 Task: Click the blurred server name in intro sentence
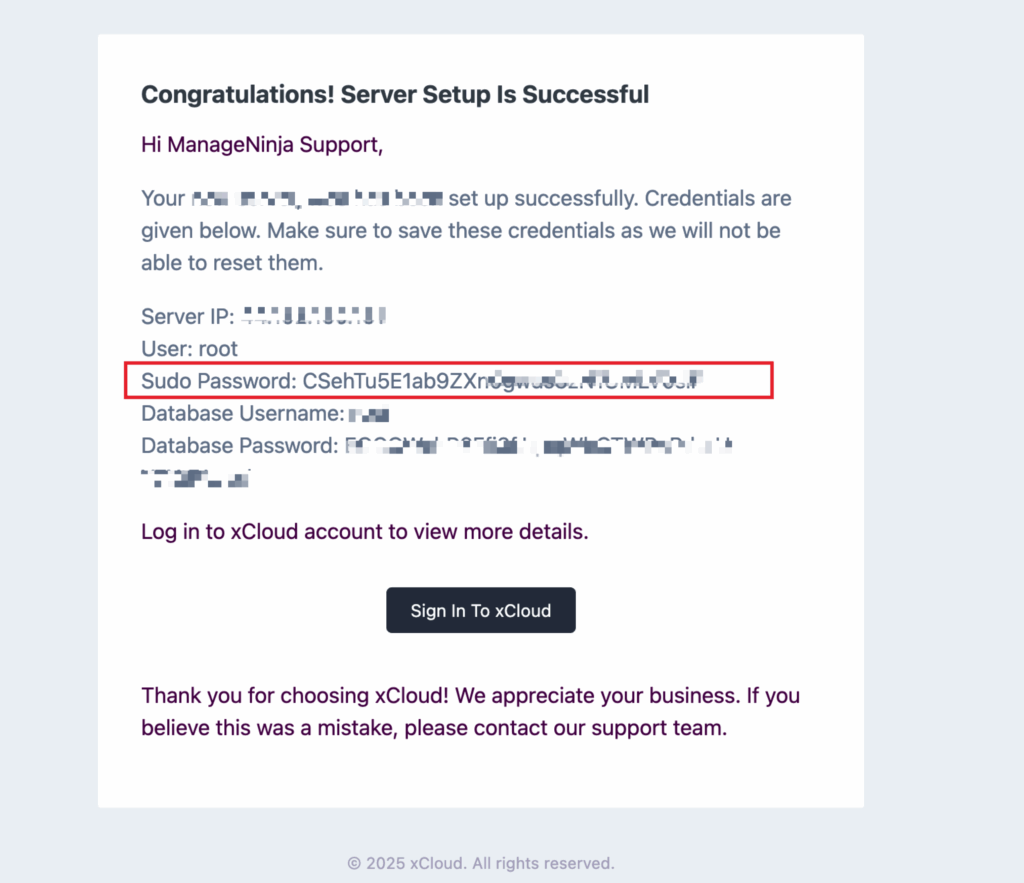click(x=317, y=199)
